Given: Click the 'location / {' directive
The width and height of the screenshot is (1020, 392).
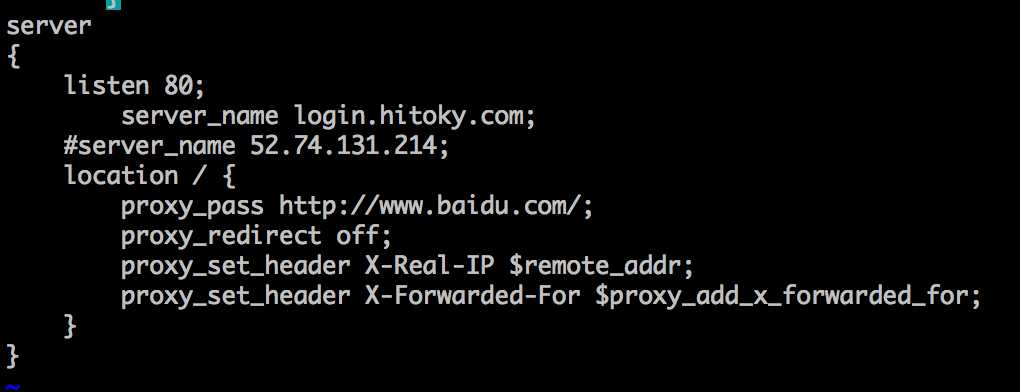Looking at the screenshot, I should (x=150, y=176).
